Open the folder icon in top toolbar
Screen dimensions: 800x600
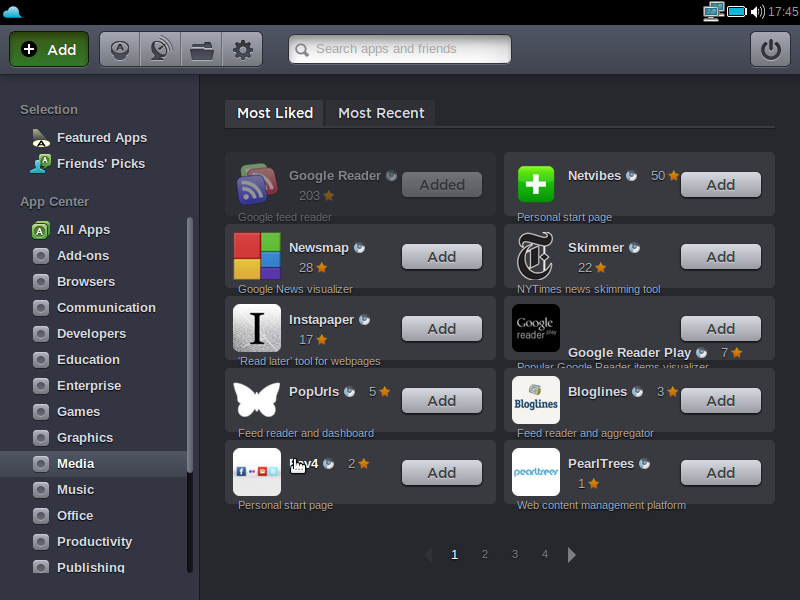[201, 49]
